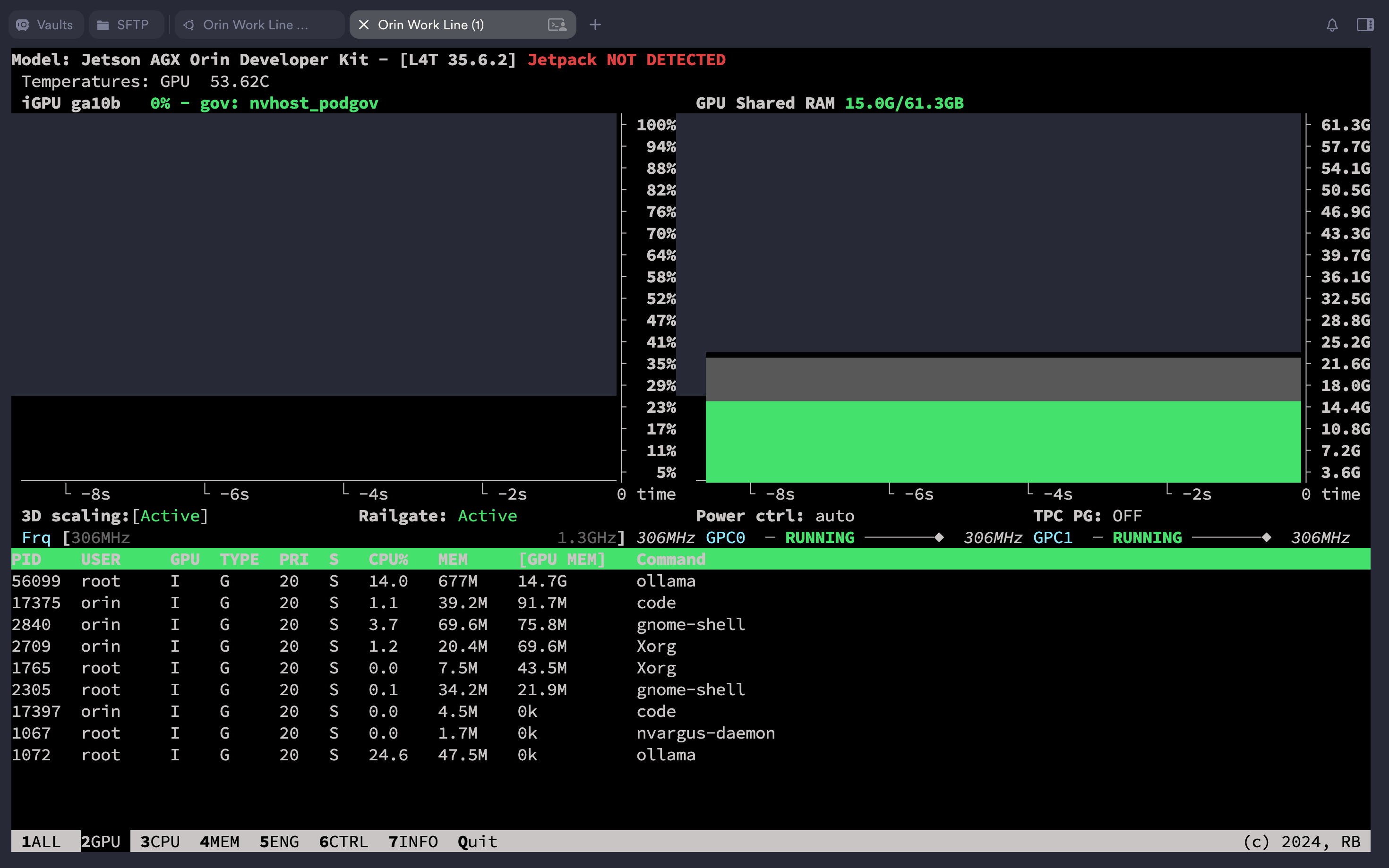Sort by CPU% column header
Viewport: 1389px width, 868px height.
coord(388,559)
